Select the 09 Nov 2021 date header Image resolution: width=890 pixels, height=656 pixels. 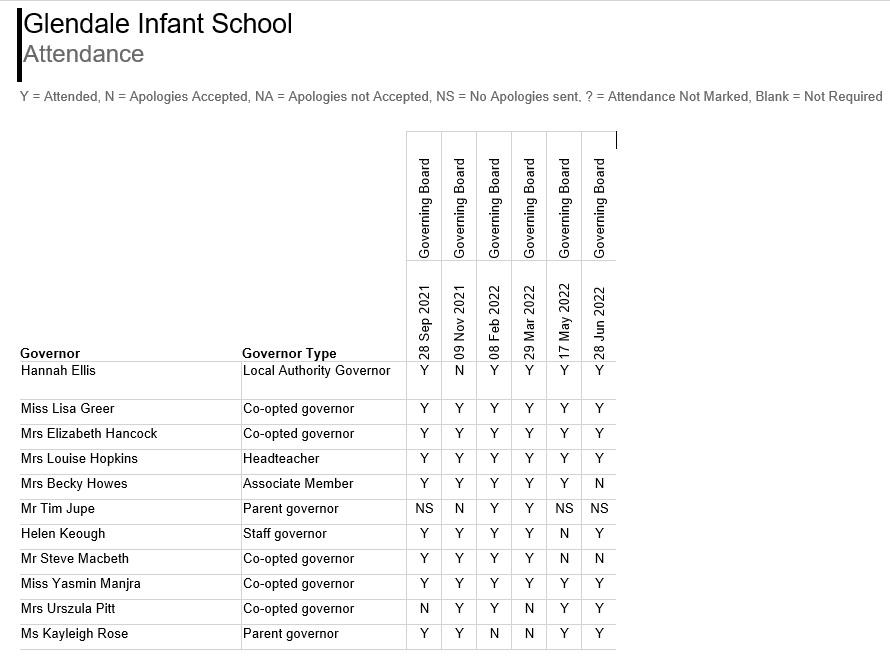[x=459, y=322]
